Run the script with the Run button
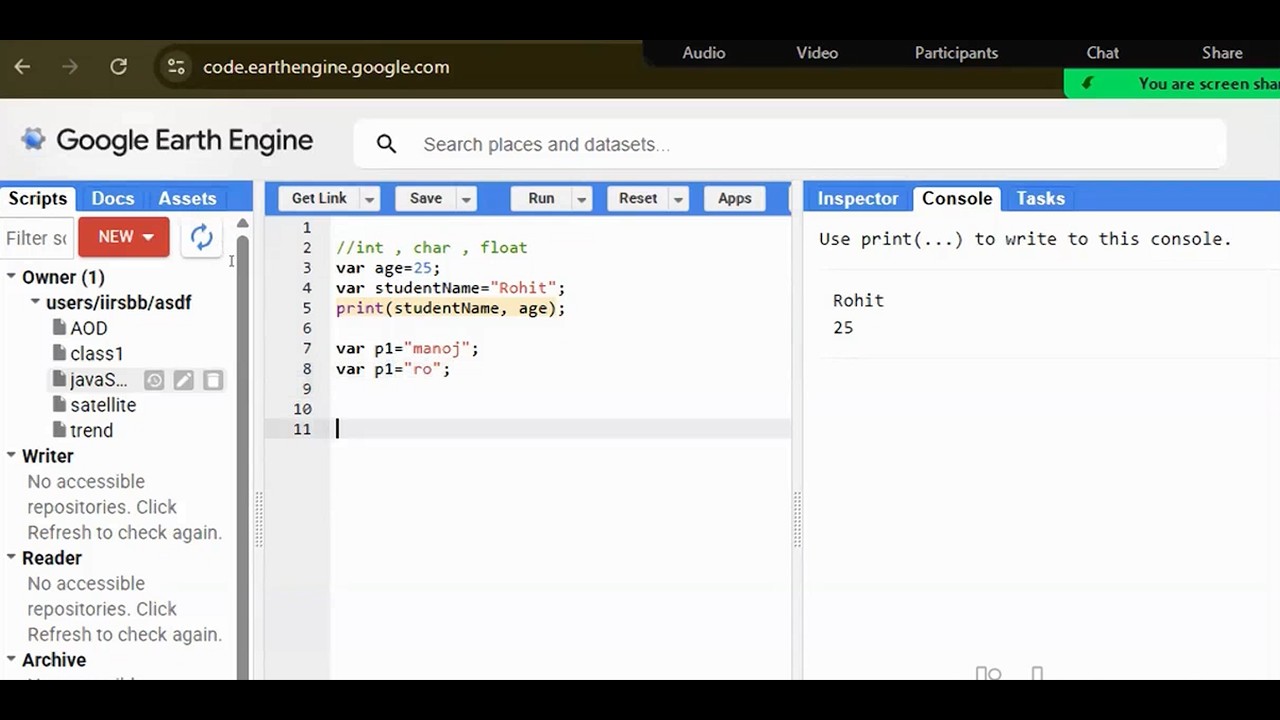This screenshot has height=720, width=1280. point(541,198)
